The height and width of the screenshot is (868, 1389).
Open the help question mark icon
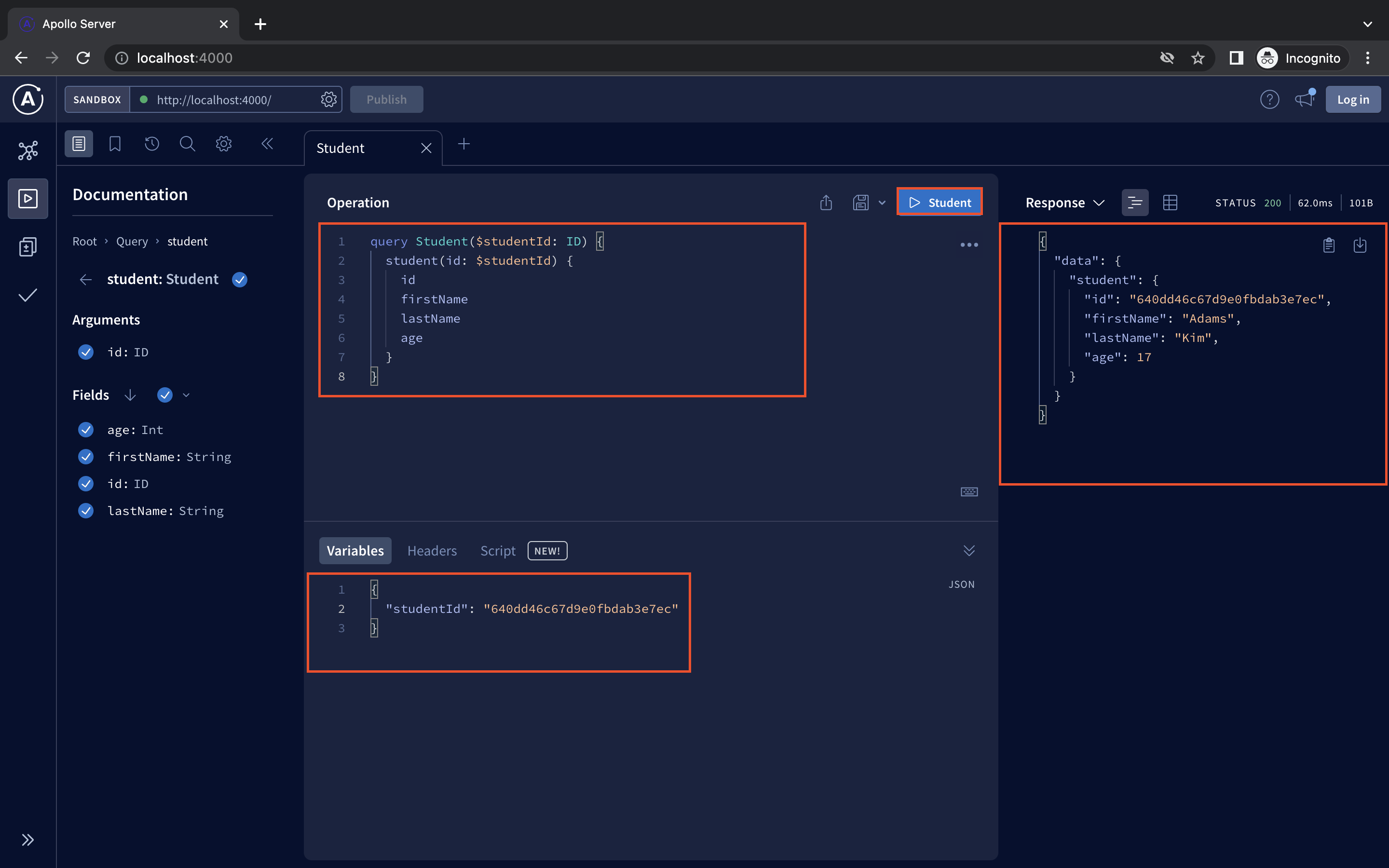pos(1269,99)
